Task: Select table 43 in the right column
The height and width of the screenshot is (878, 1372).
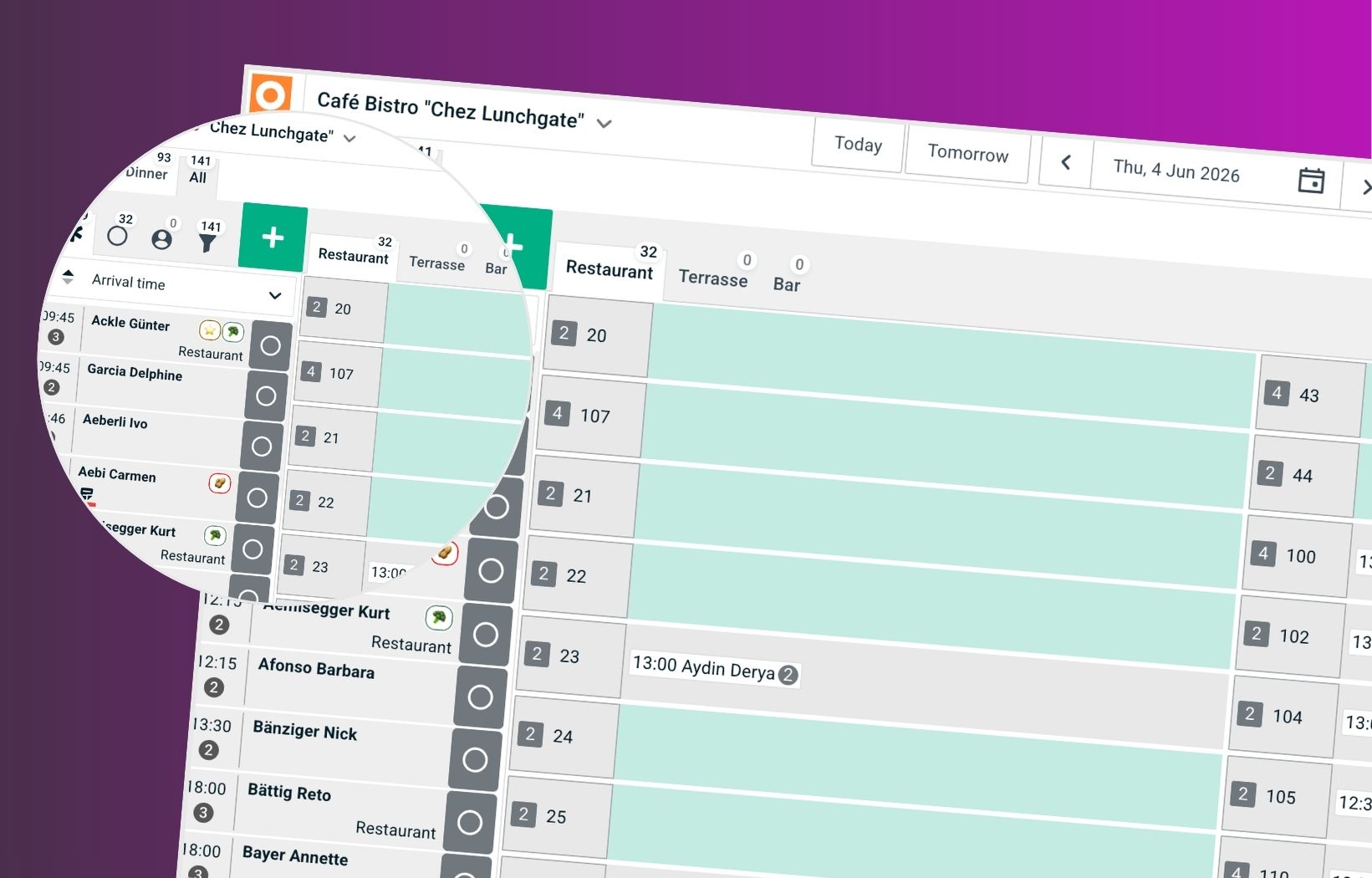Action: click(x=1311, y=396)
